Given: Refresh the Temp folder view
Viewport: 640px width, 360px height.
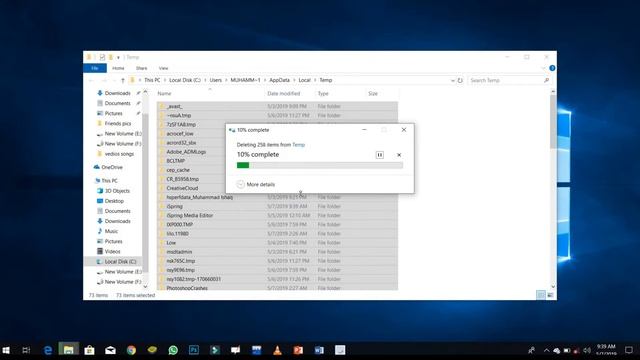Looking at the screenshot, I should coord(460,80).
